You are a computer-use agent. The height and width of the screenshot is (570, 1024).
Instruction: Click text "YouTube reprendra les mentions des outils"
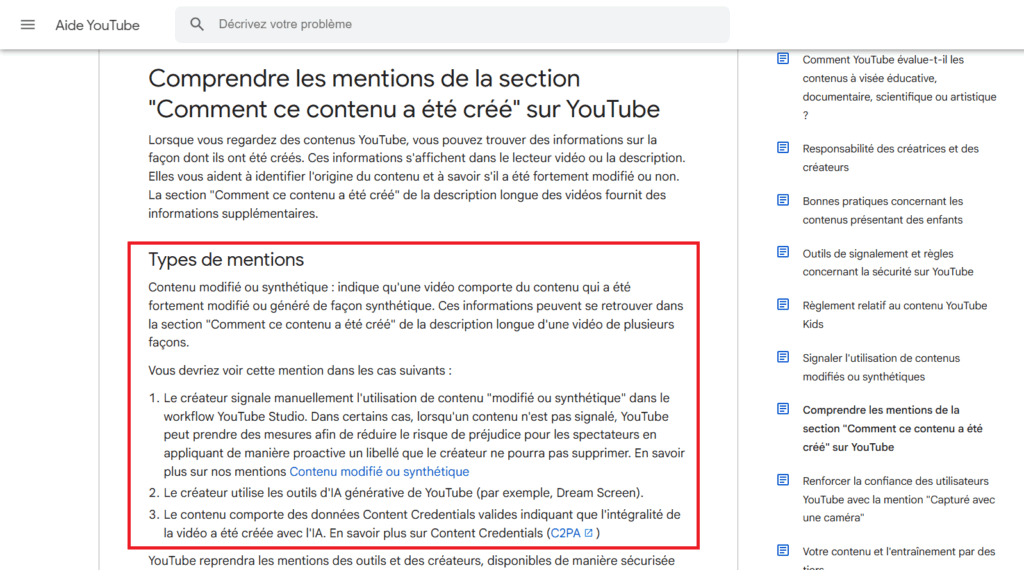tap(411, 561)
